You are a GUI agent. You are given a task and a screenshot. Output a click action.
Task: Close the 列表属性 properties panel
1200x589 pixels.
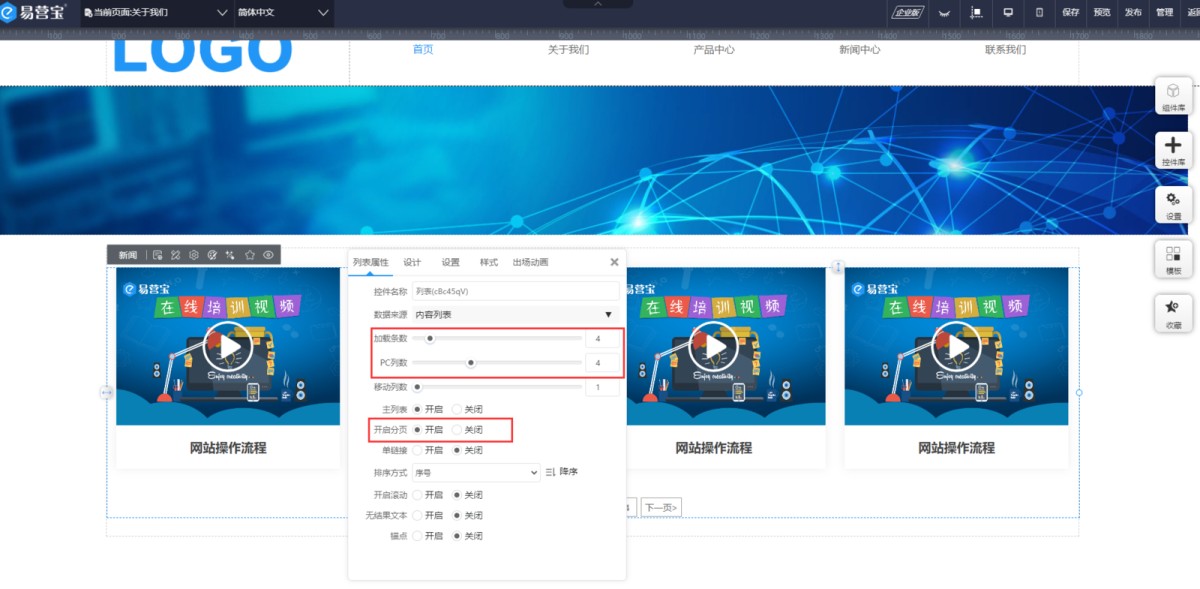(614, 262)
